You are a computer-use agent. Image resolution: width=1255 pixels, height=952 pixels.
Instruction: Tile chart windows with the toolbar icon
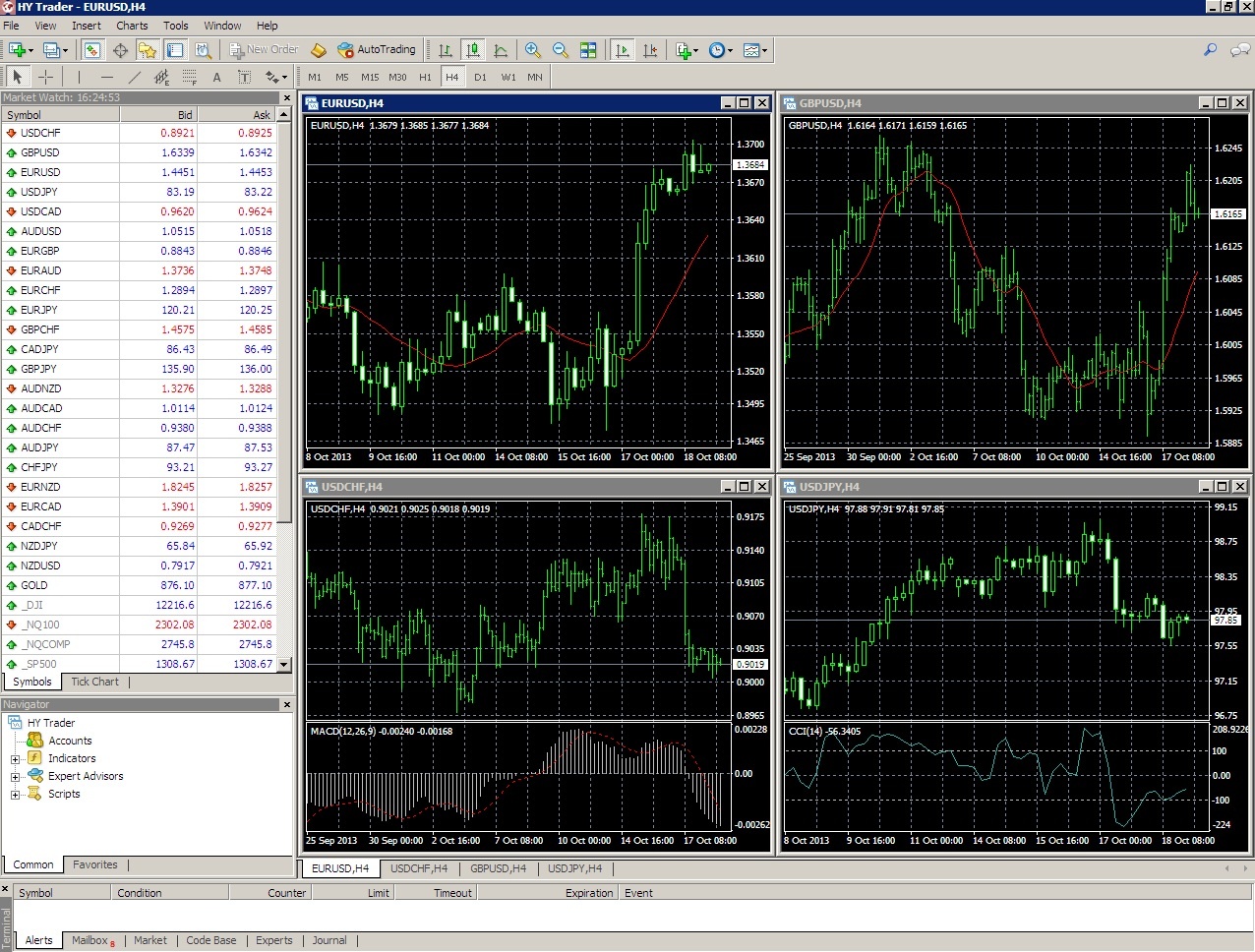tap(588, 50)
